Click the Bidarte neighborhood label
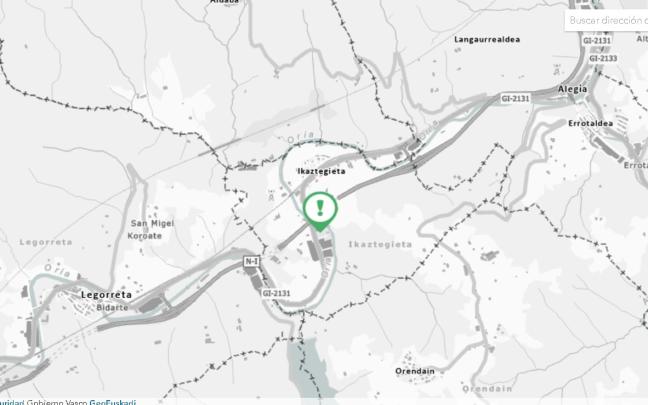The width and height of the screenshot is (648, 405). pyautogui.click(x=112, y=307)
